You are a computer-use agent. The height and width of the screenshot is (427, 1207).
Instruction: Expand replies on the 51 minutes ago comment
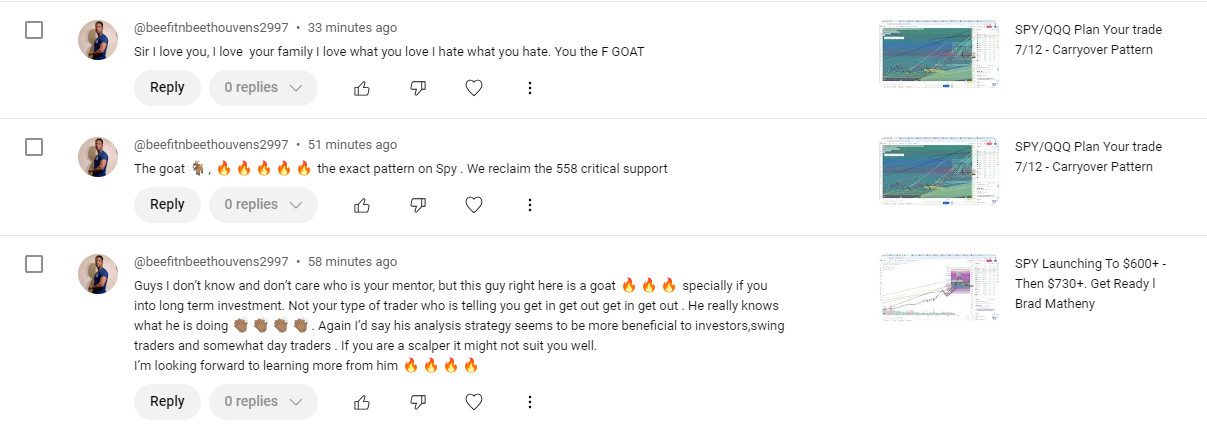(263, 205)
